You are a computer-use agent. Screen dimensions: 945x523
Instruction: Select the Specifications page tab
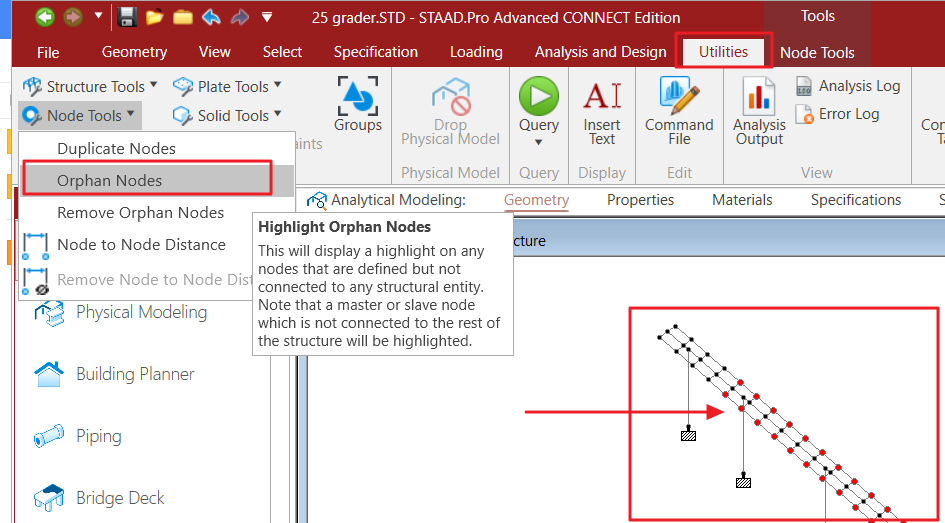(x=856, y=200)
